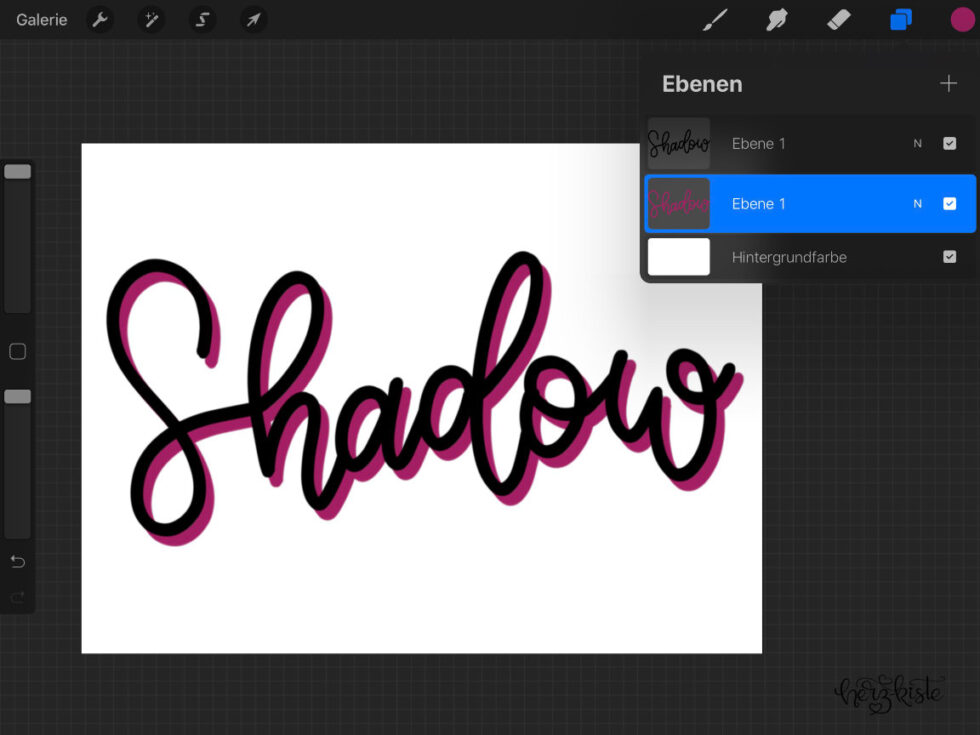Pick the Brush tool
Screen dimensions: 980x735
(x=715, y=19)
